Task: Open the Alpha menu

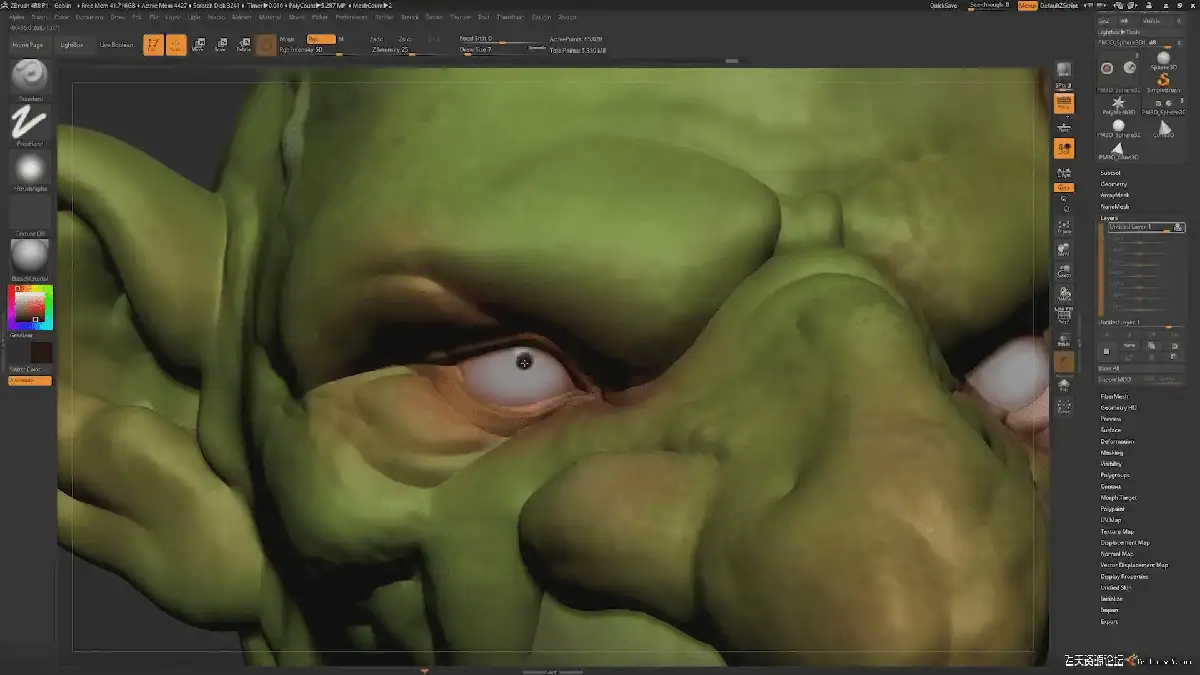Action: tap(16, 17)
